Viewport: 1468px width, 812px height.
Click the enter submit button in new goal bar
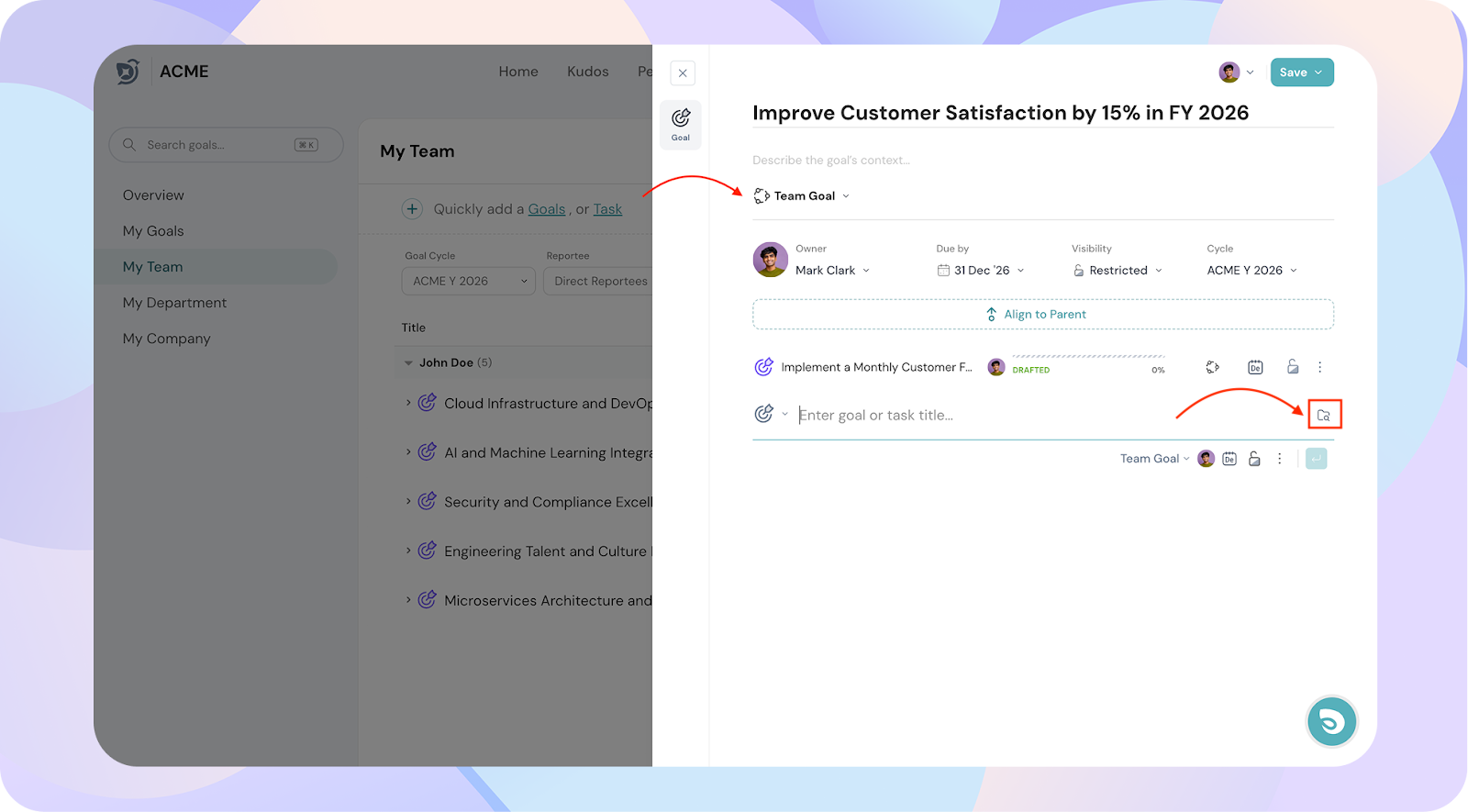[x=1317, y=459]
